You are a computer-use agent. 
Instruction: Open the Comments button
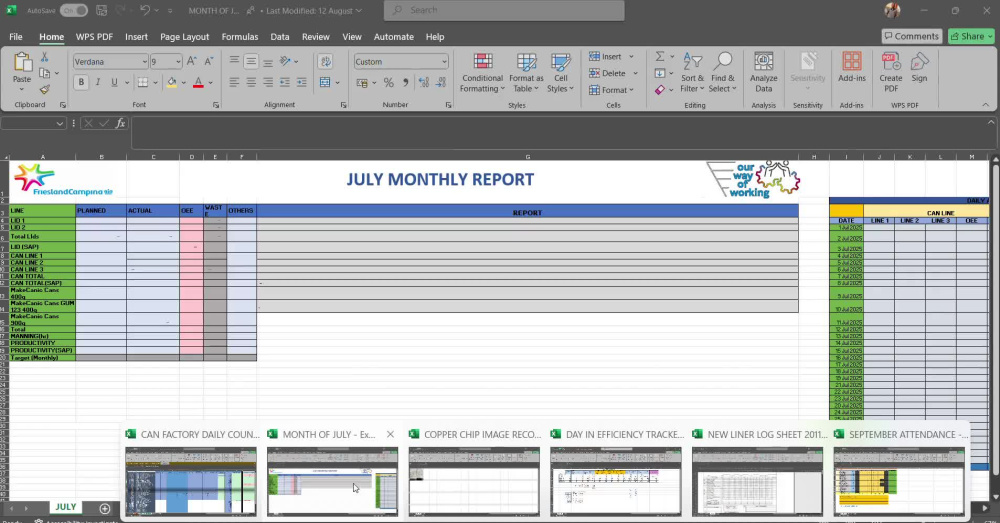pyautogui.click(x=911, y=36)
